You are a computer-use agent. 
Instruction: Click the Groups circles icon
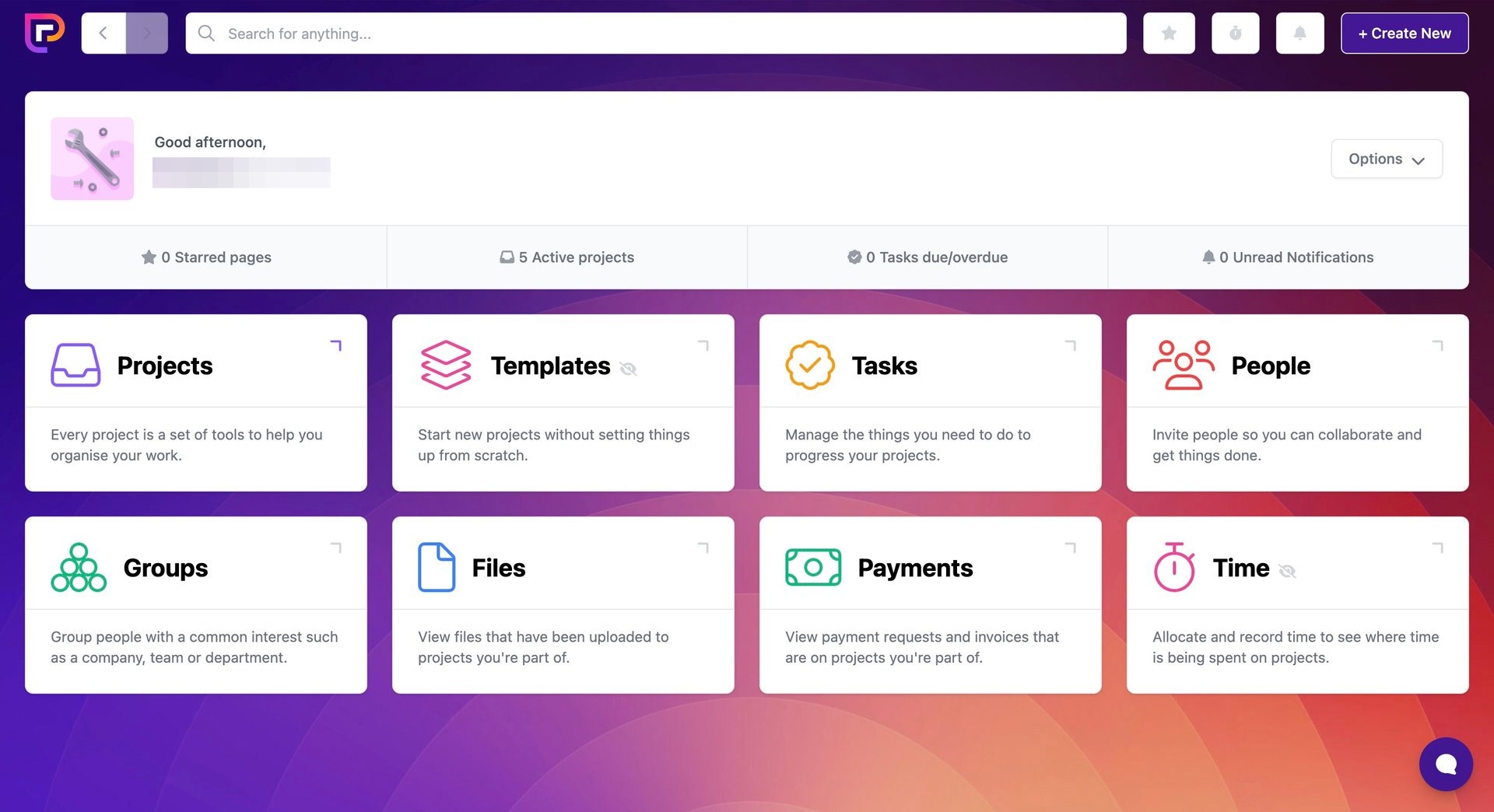click(79, 567)
